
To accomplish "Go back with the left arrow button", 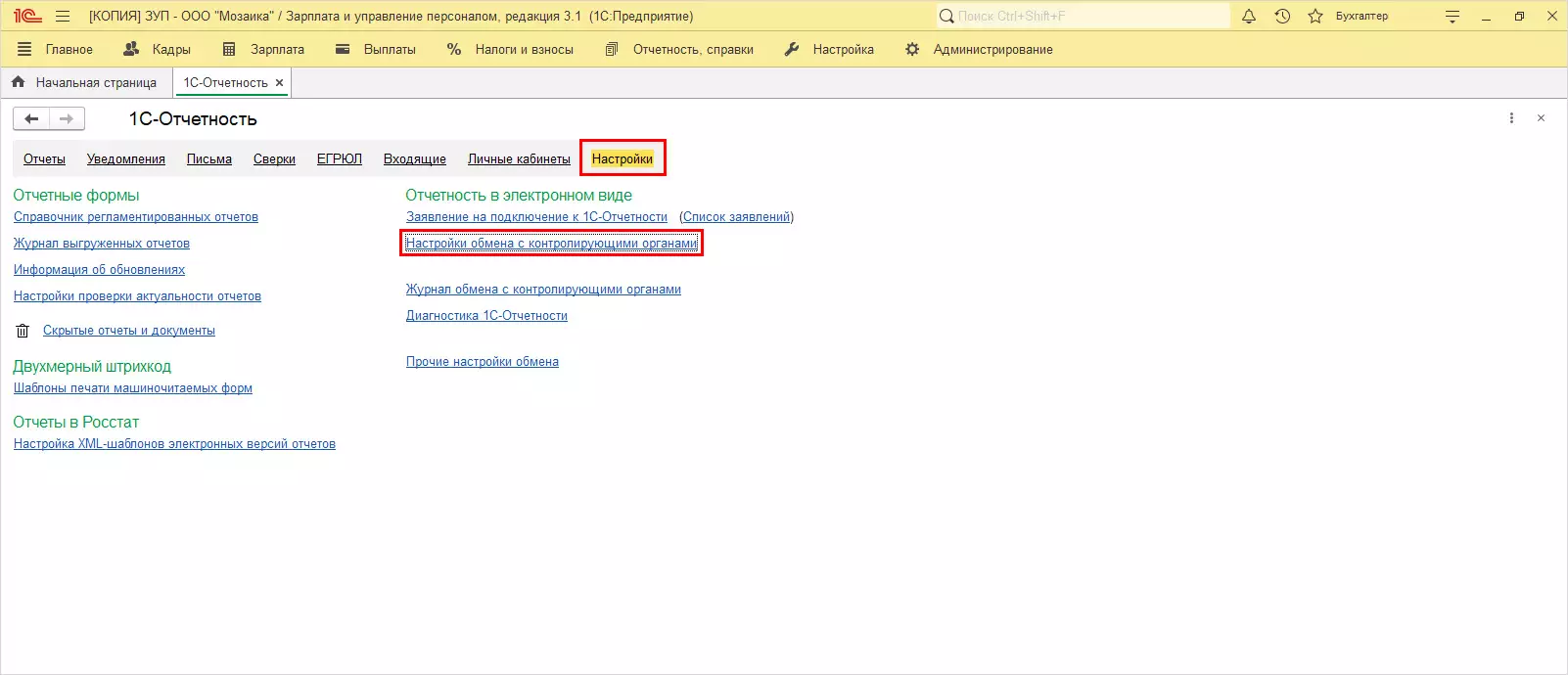I will click(x=31, y=118).
